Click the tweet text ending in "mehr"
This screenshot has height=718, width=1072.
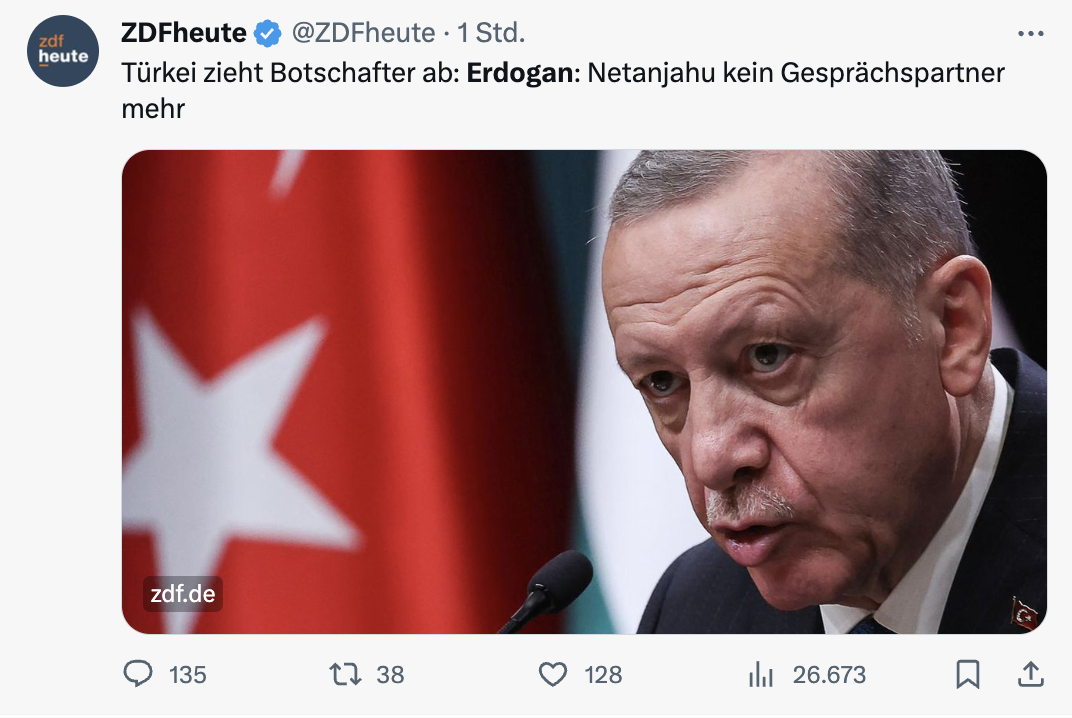click(154, 108)
